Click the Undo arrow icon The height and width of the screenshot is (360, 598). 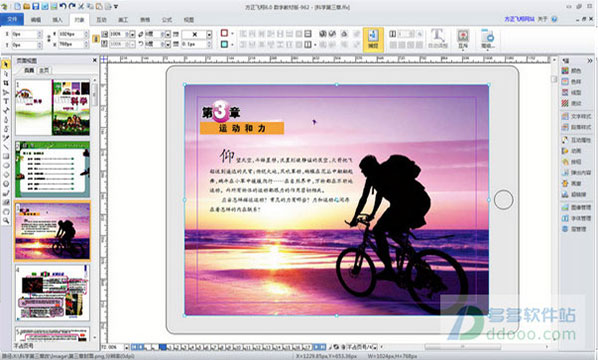(63, 6)
